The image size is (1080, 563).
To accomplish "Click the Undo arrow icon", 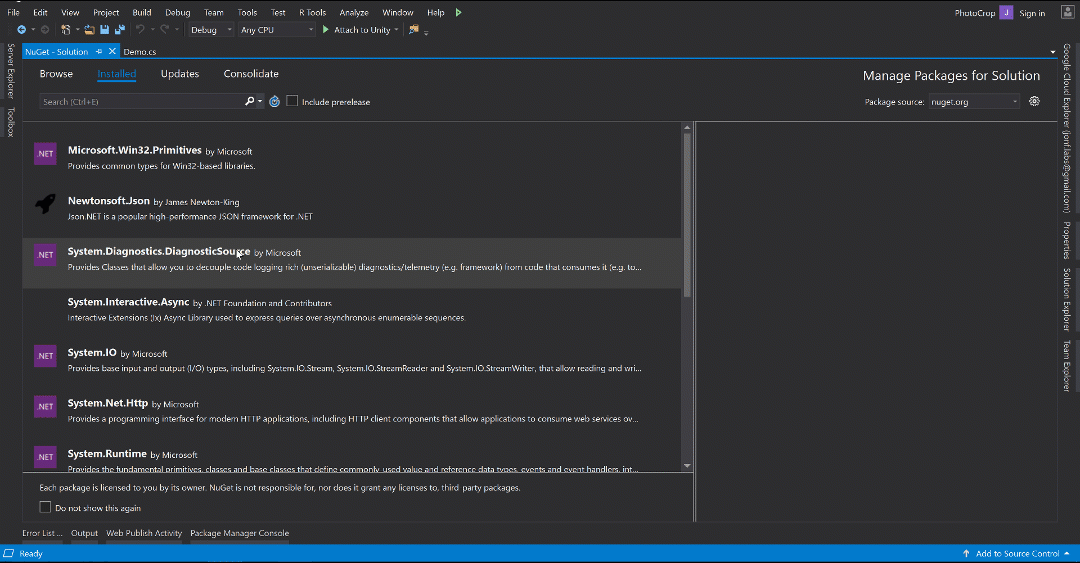I will (x=140, y=30).
